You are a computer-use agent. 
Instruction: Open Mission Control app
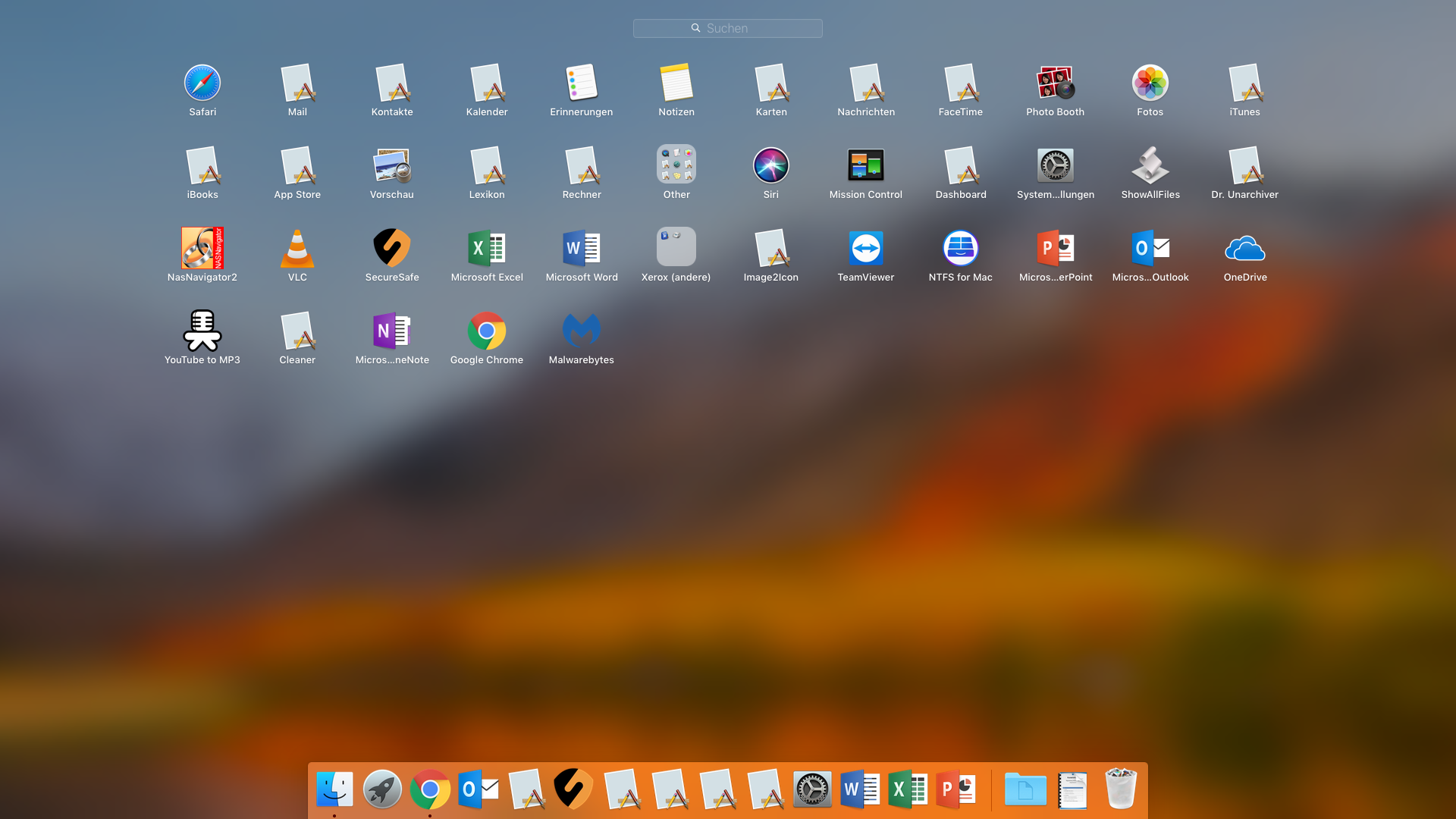(866, 166)
